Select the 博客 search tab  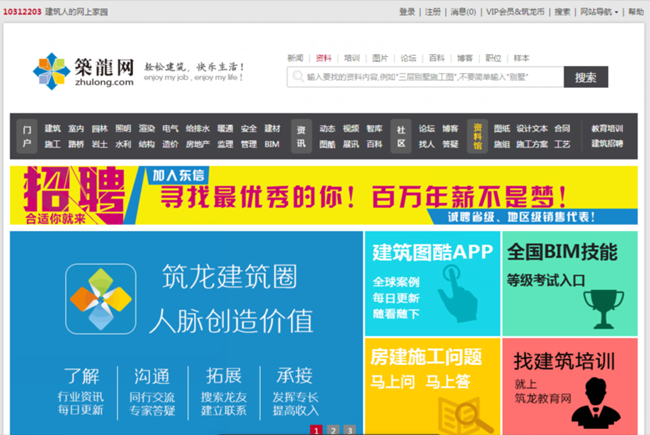click(465, 58)
